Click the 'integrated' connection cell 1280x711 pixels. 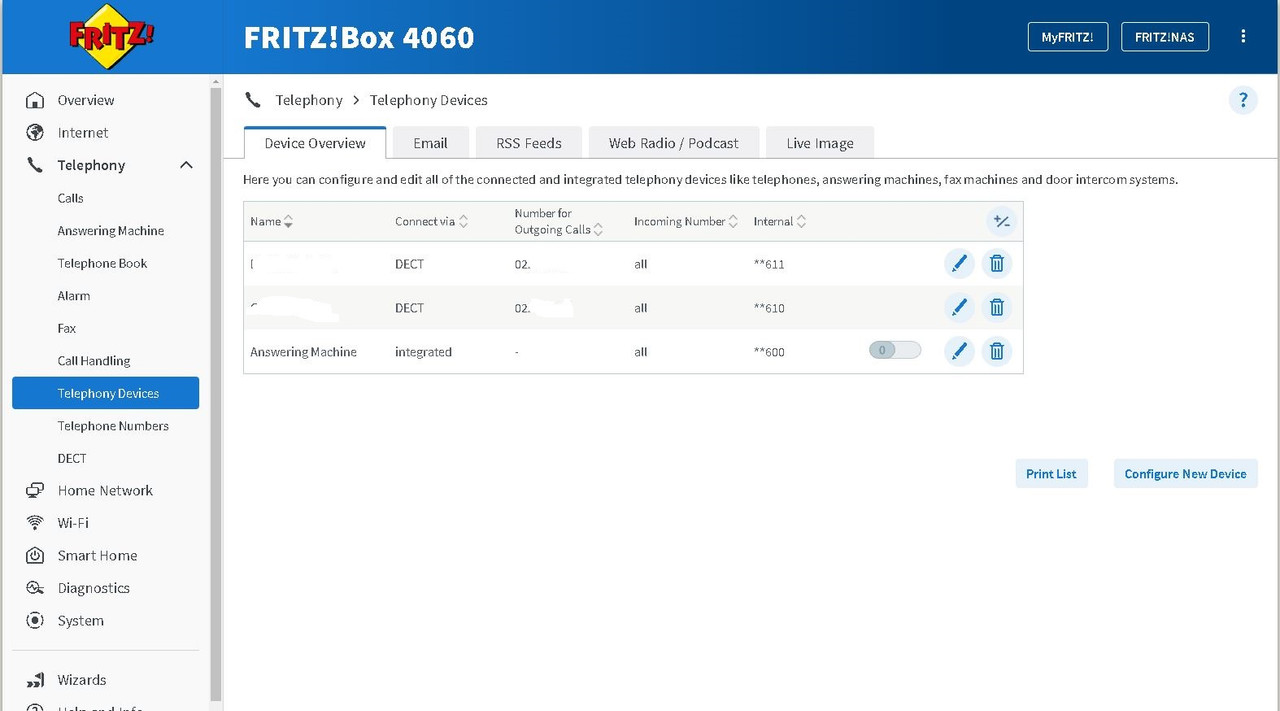coord(423,352)
